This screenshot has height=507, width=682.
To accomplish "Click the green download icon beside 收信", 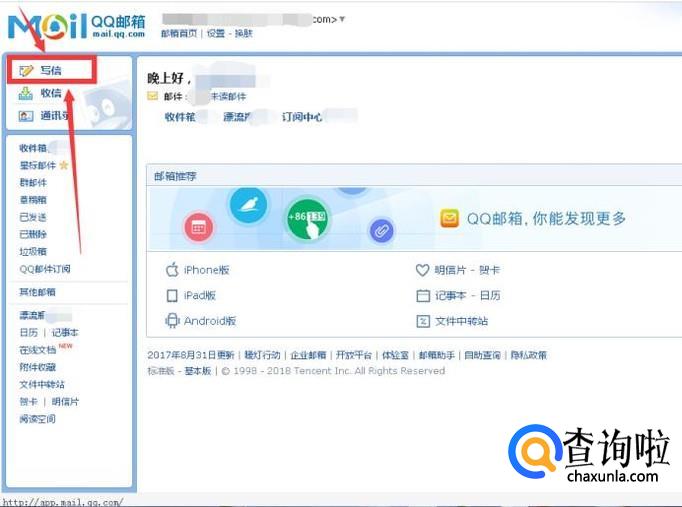I will [26, 93].
